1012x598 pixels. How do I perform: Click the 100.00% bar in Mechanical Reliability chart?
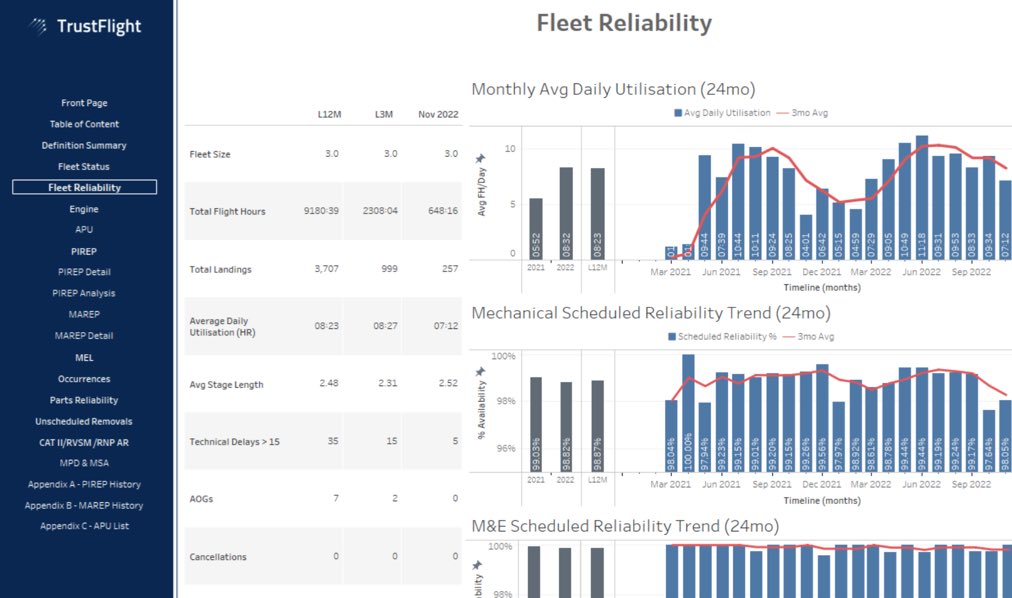(688, 413)
